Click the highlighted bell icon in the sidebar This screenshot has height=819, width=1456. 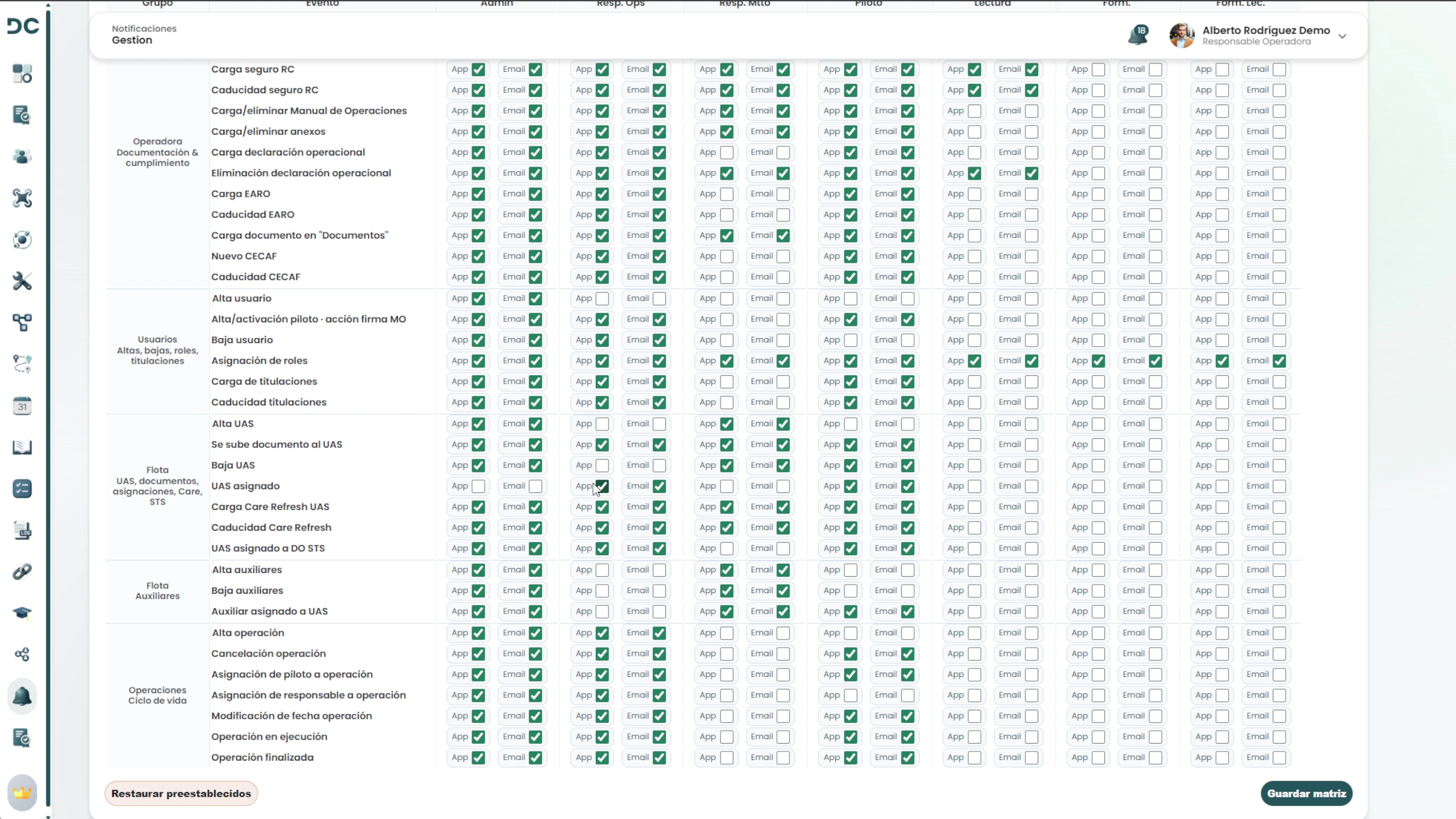point(22,697)
